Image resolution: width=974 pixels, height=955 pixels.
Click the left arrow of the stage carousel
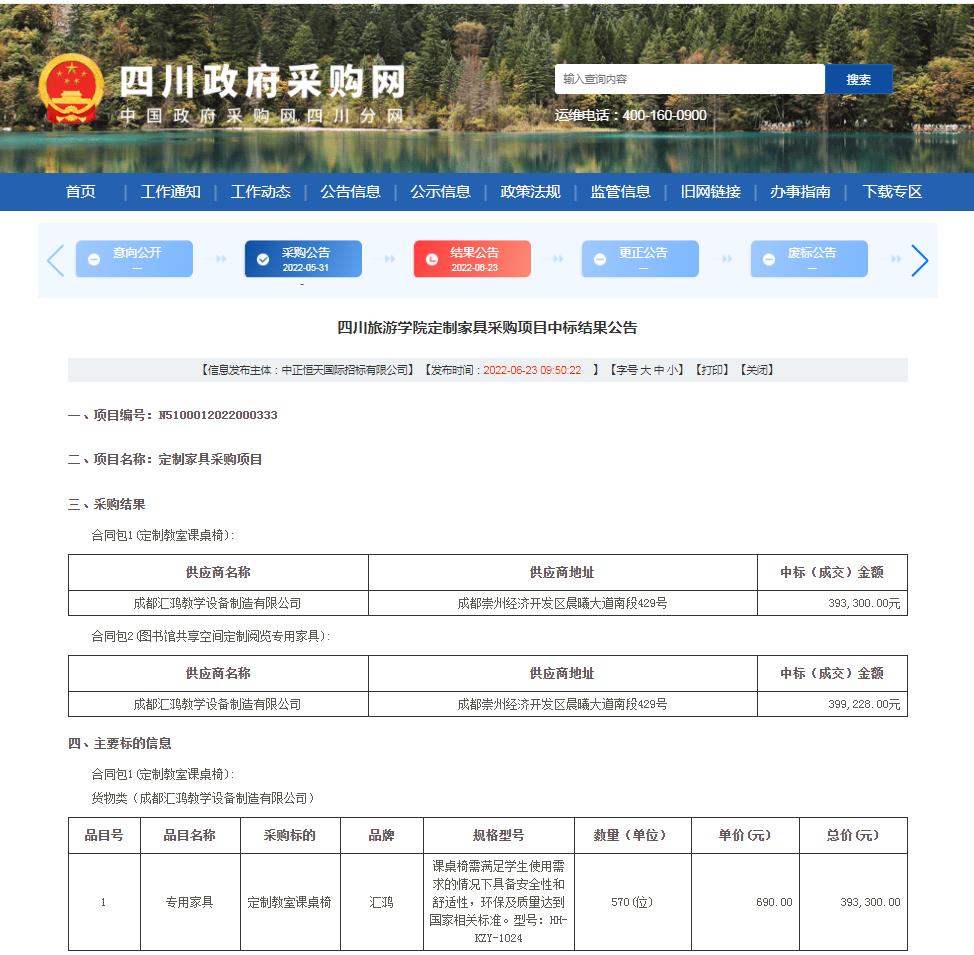pyautogui.click(x=56, y=260)
